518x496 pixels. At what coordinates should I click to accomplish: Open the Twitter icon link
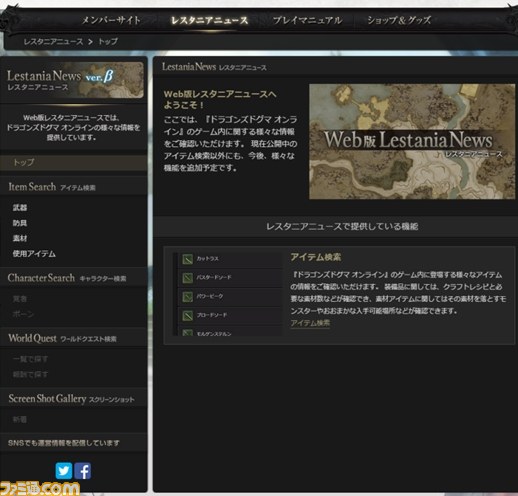(64, 471)
